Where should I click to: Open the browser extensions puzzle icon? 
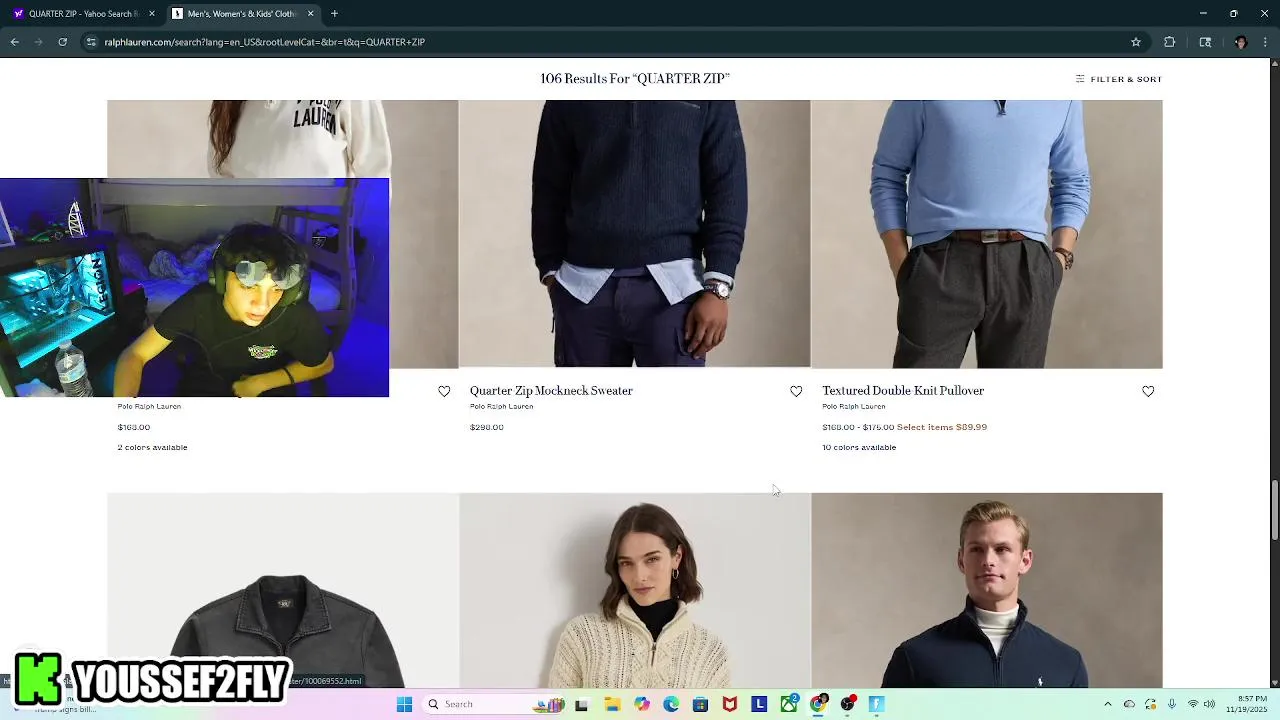[x=1169, y=42]
